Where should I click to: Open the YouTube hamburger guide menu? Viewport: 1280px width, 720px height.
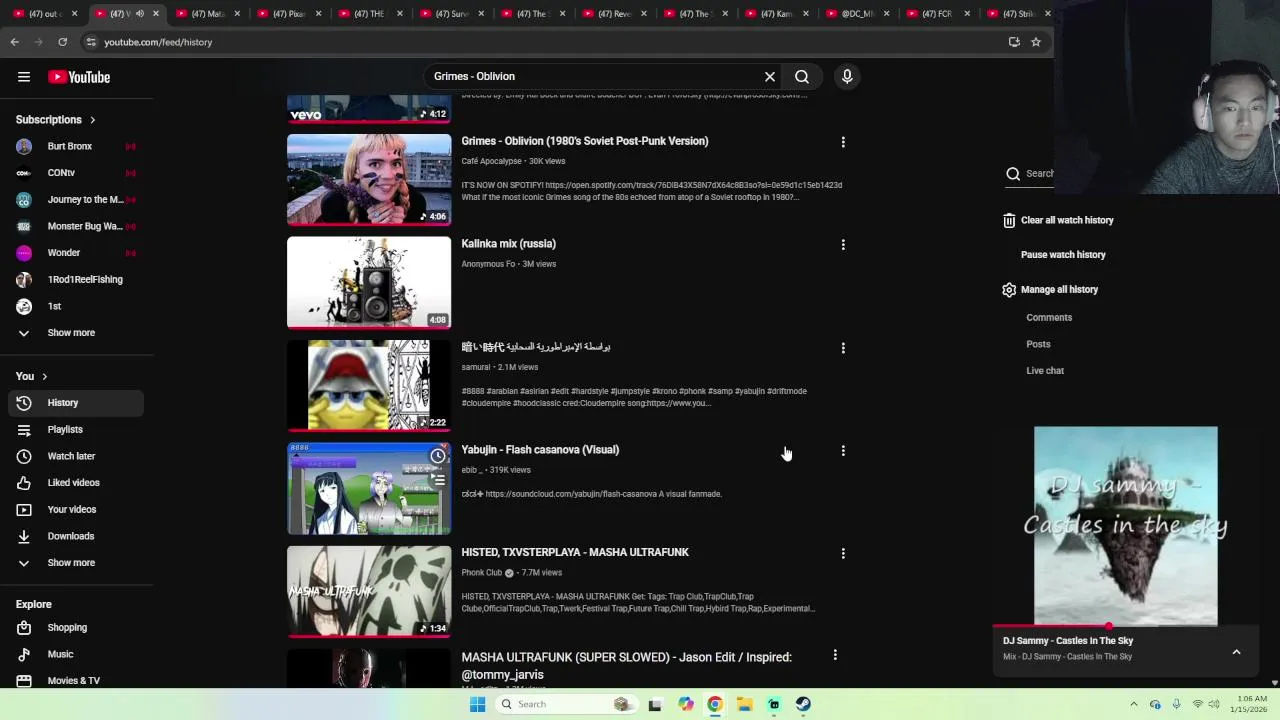click(x=24, y=77)
